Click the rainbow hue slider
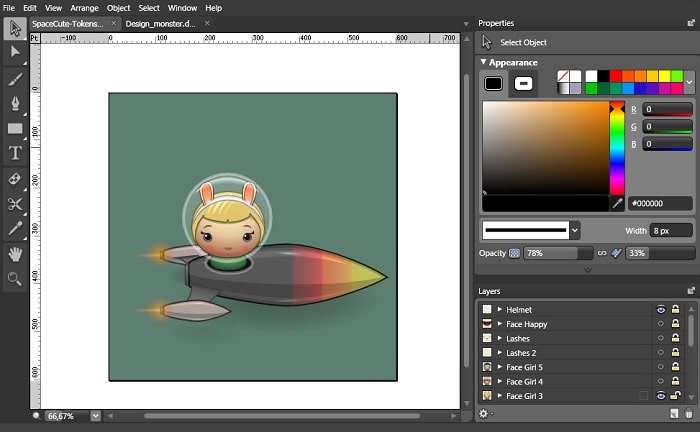The image size is (700, 432). pyautogui.click(x=617, y=148)
